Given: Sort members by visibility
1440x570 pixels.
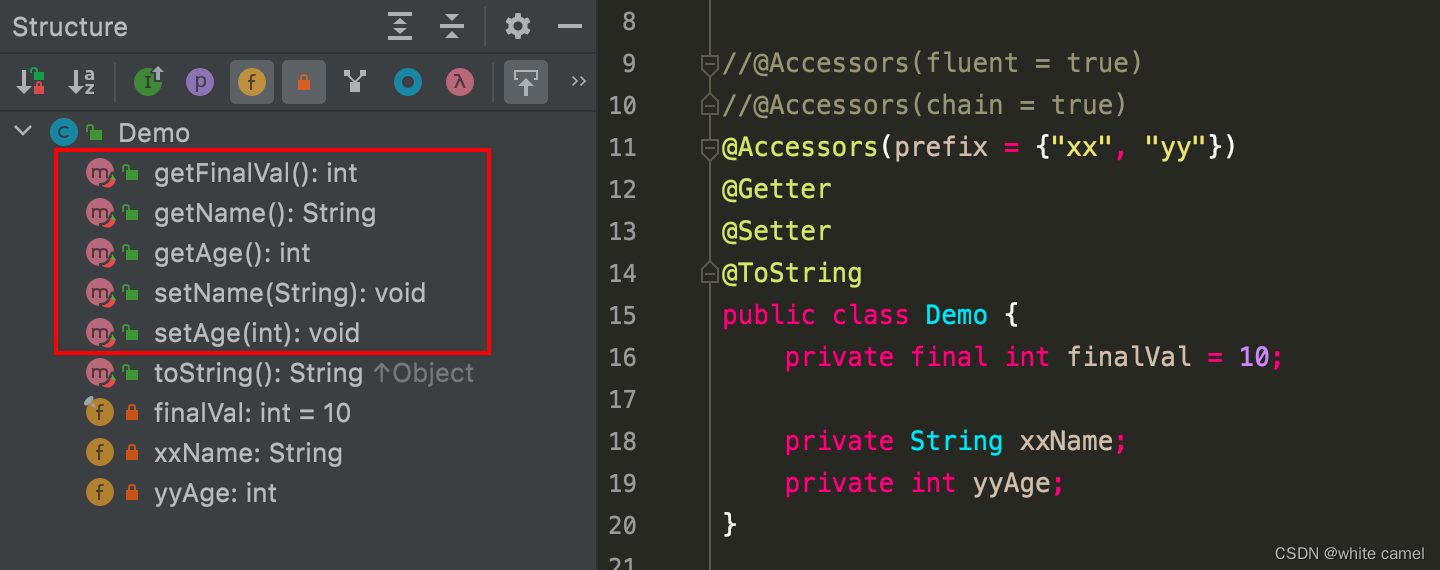Looking at the screenshot, I should point(31,82).
